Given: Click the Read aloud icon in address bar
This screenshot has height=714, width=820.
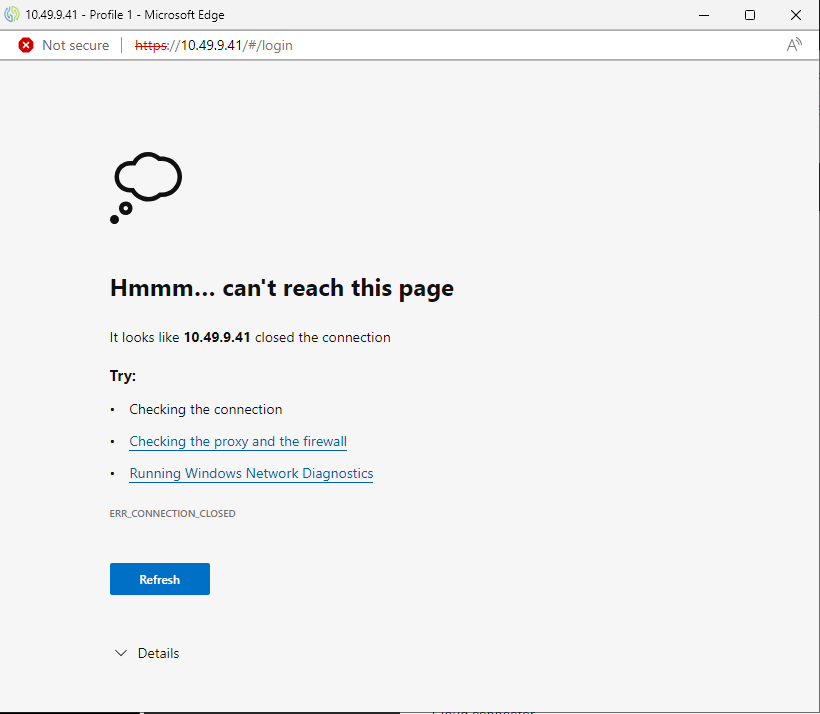Looking at the screenshot, I should click(794, 45).
